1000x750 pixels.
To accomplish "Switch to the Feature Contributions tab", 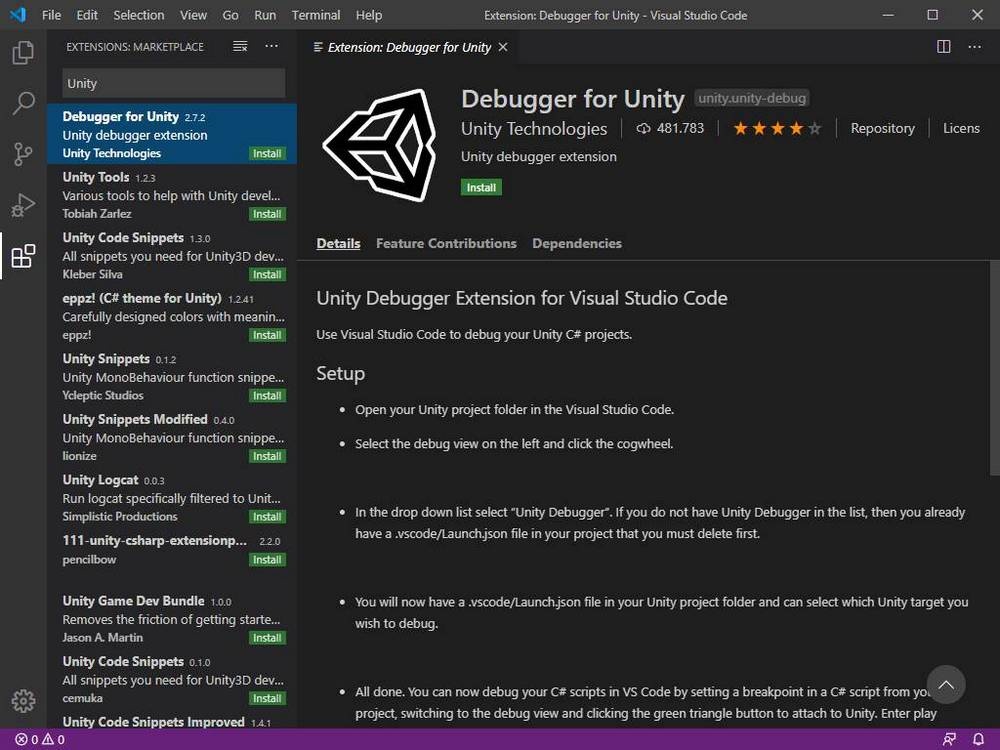I will coord(446,243).
